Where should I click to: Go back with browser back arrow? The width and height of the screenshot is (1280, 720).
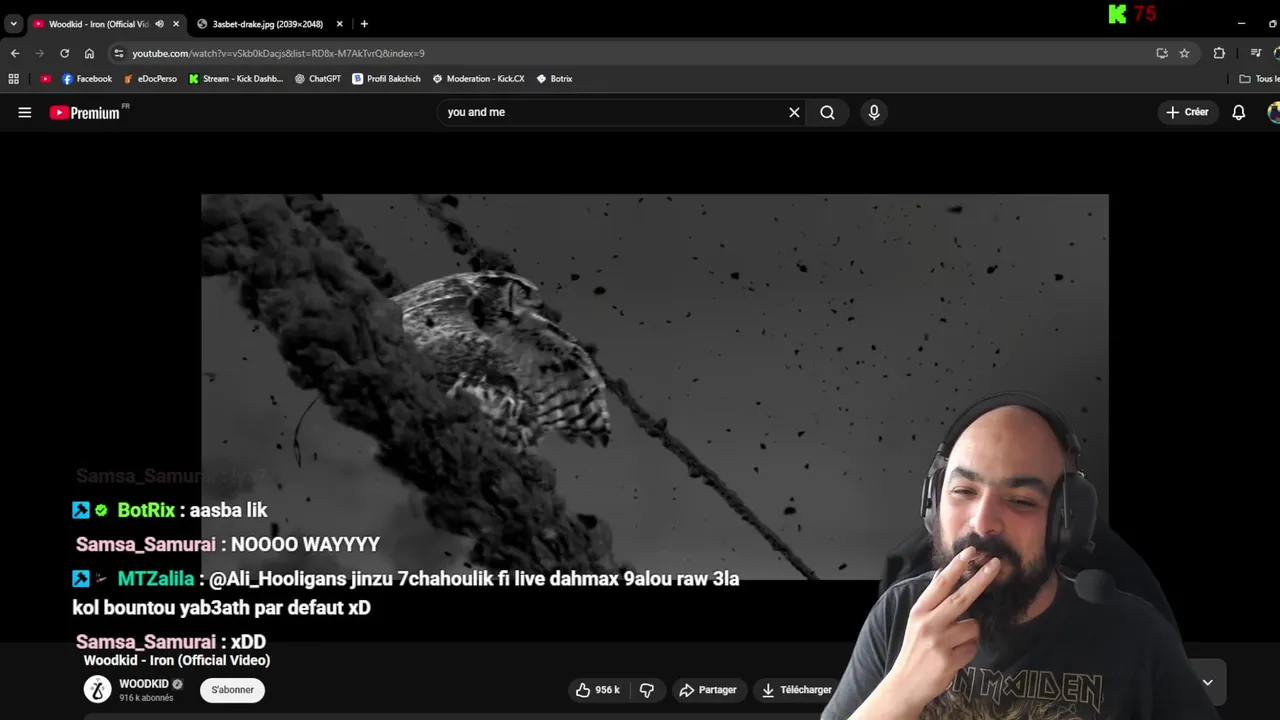tap(15, 53)
